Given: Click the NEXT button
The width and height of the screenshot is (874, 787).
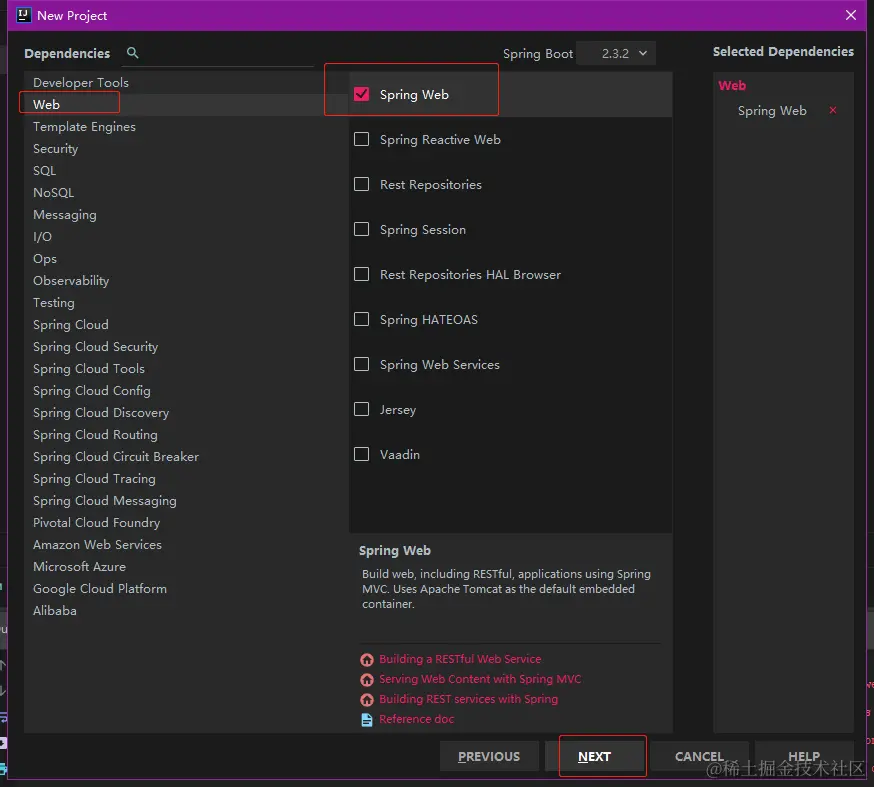Looking at the screenshot, I should pyautogui.click(x=595, y=756).
